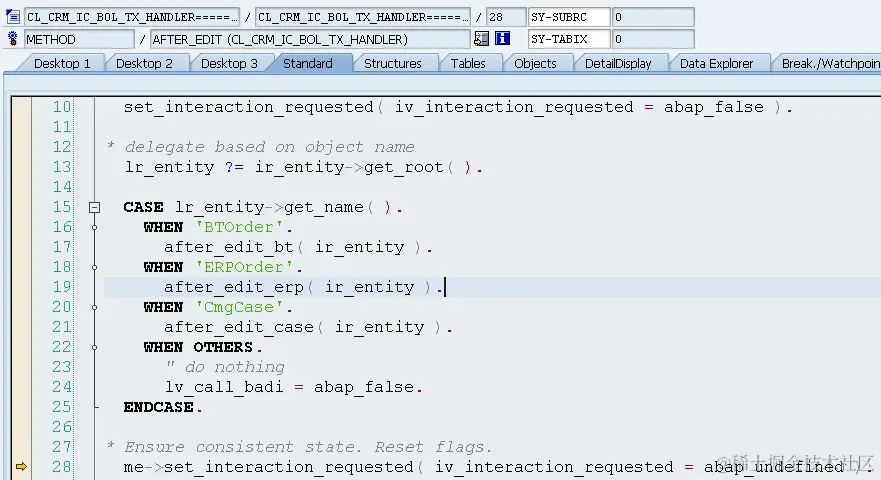The height and width of the screenshot is (480, 881).
Task: Click the CASE lr_entity->get_name statement
Action: (263, 207)
